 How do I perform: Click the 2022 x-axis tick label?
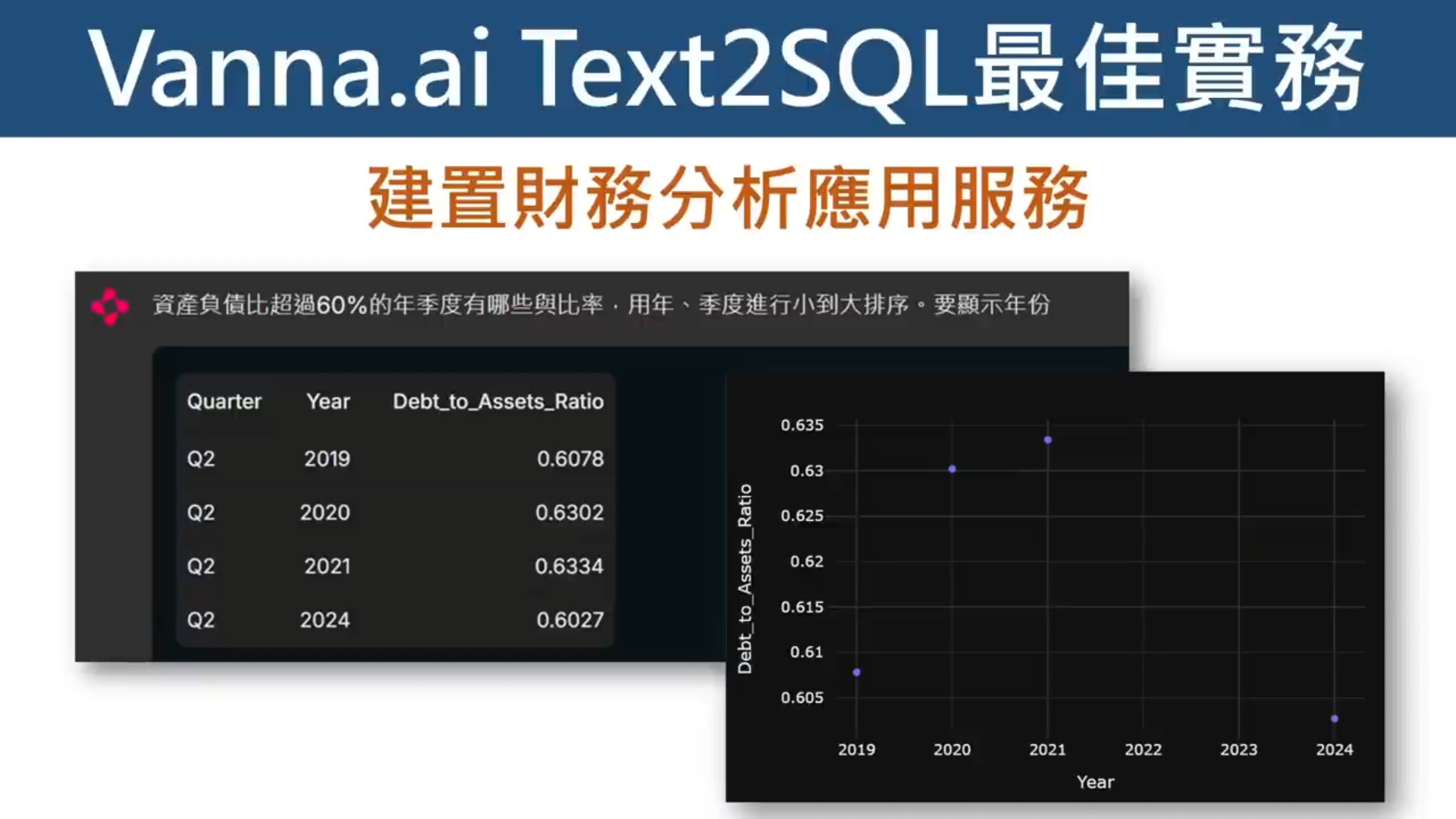click(1143, 750)
